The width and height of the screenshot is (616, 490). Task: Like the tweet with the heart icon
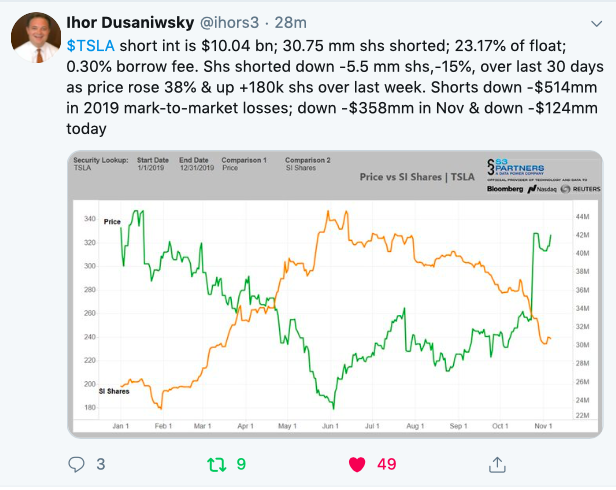pos(356,464)
